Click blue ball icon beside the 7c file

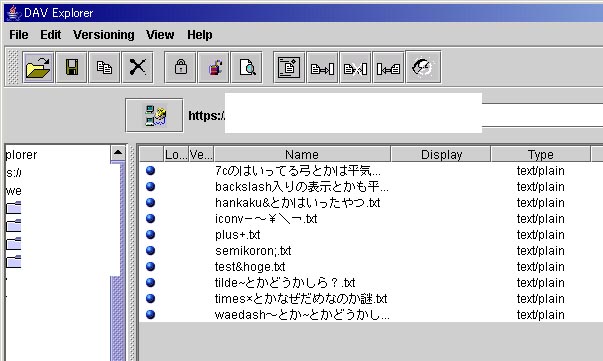[x=150, y=170]
